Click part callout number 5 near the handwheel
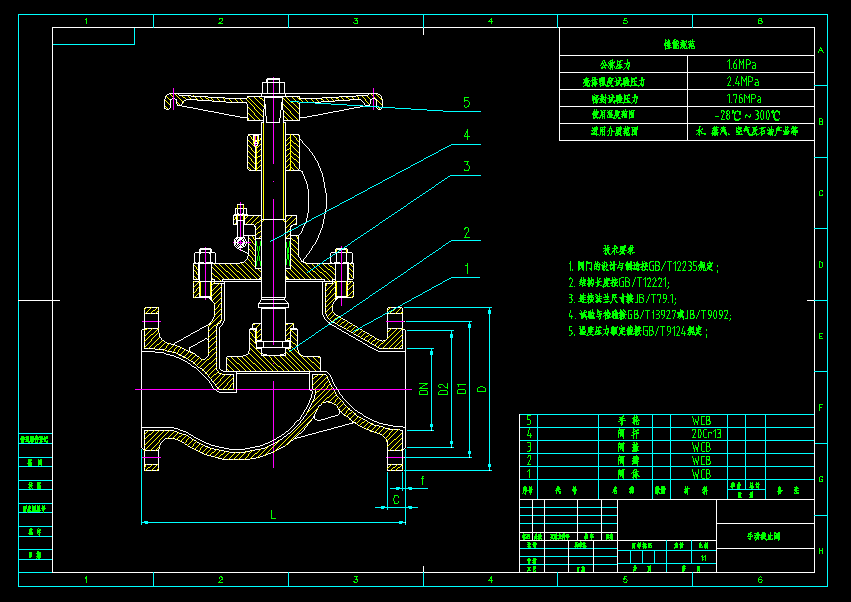 tap(466, 103)
